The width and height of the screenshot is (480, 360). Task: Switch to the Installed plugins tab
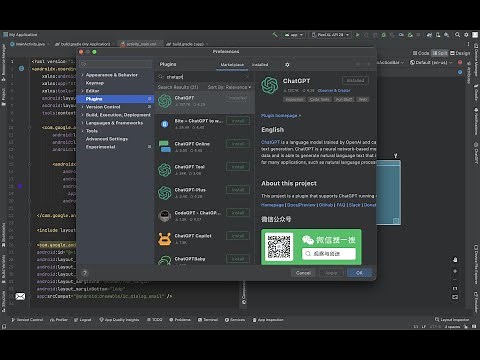click(260, 65)
